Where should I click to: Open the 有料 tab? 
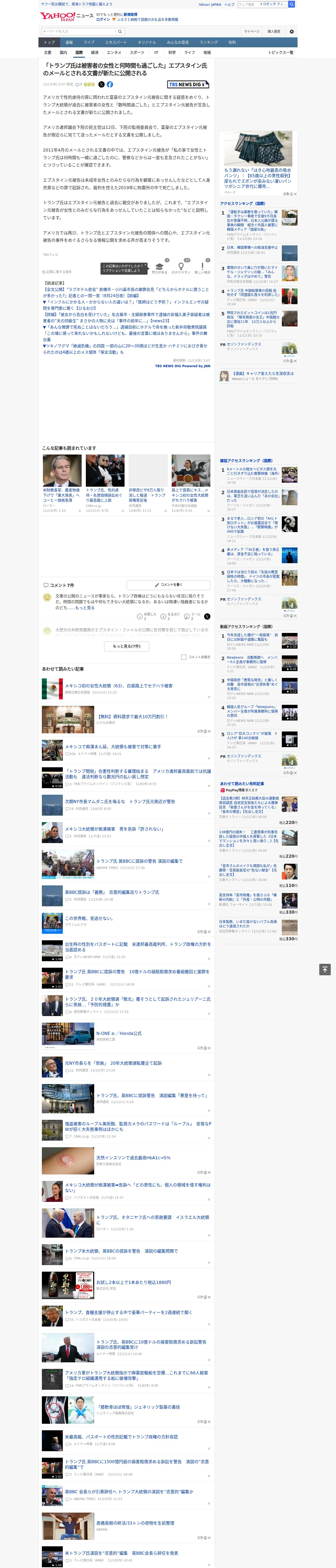tap(232, 42)
